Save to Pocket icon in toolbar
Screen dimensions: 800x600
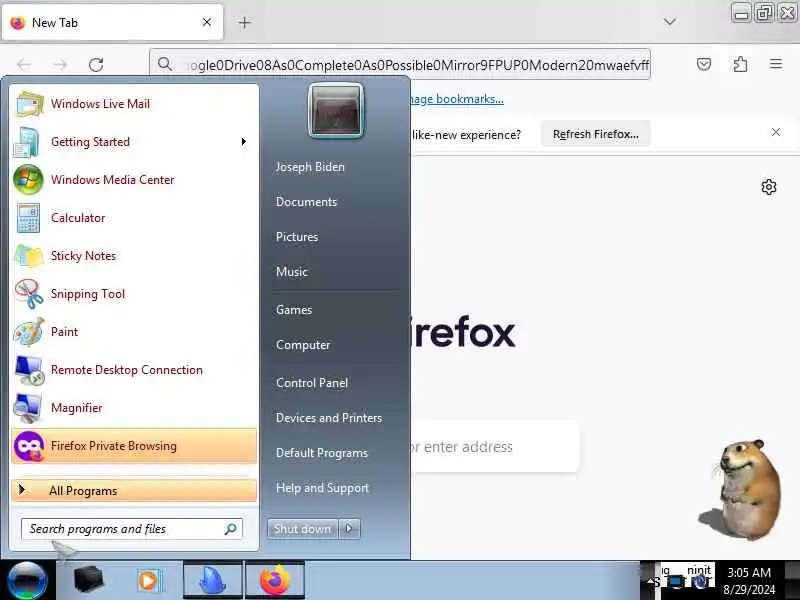[704, 64]
